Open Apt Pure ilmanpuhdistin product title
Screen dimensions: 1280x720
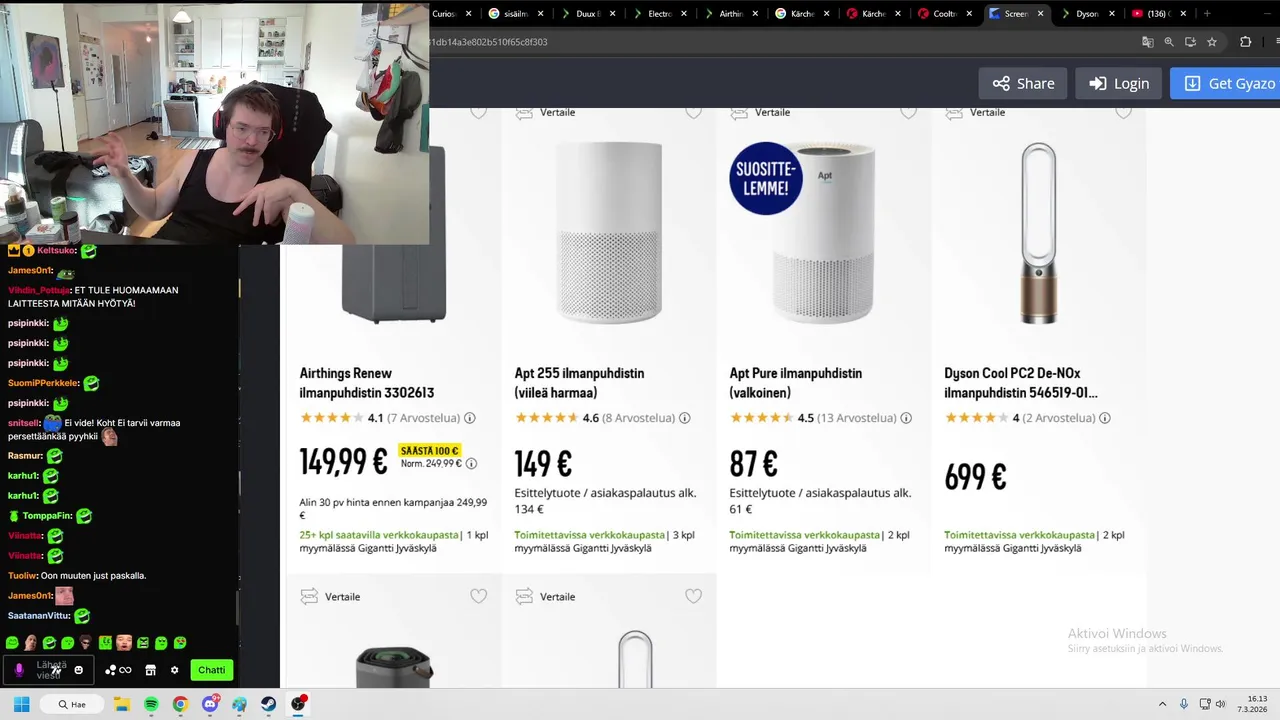pyautogui.click(x=795, y=383)
